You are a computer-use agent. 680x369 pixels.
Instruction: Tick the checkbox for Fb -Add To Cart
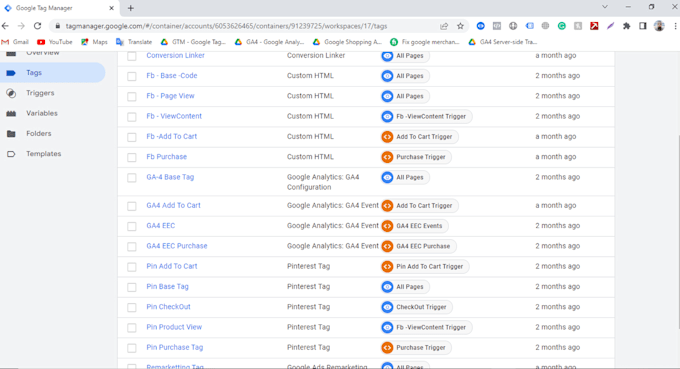[132, 137]
